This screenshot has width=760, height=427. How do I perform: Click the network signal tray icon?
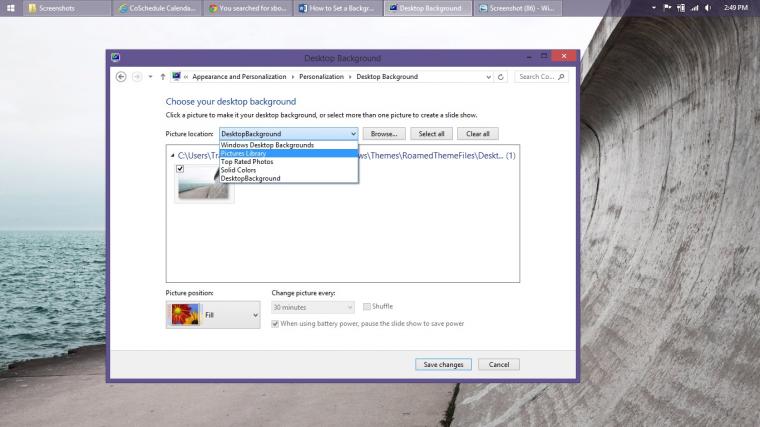695,8
